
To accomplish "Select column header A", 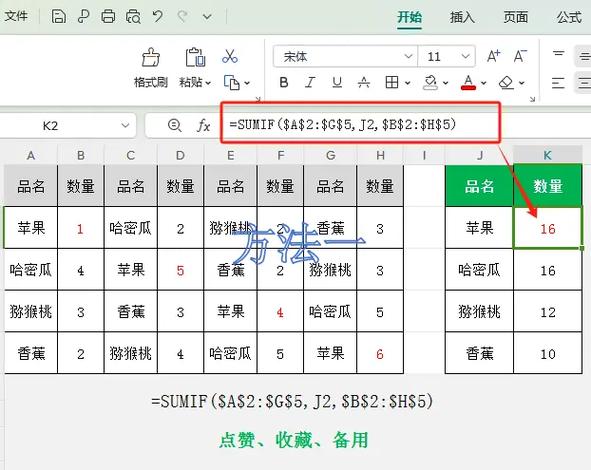I will click(31, 155).
